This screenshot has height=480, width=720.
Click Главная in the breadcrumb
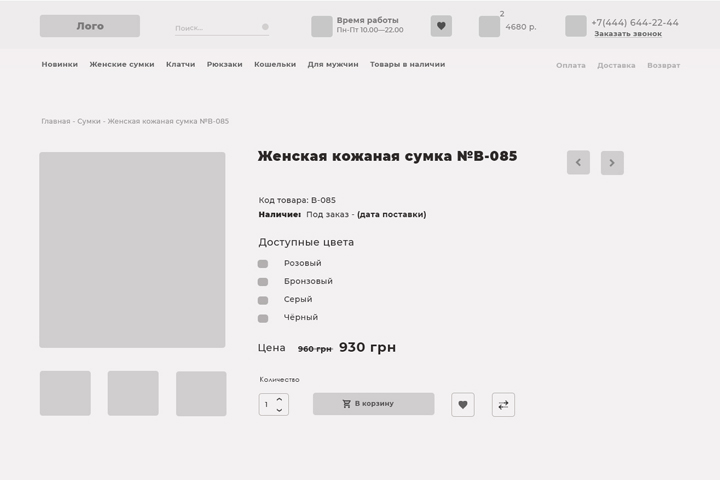(56, 121)
